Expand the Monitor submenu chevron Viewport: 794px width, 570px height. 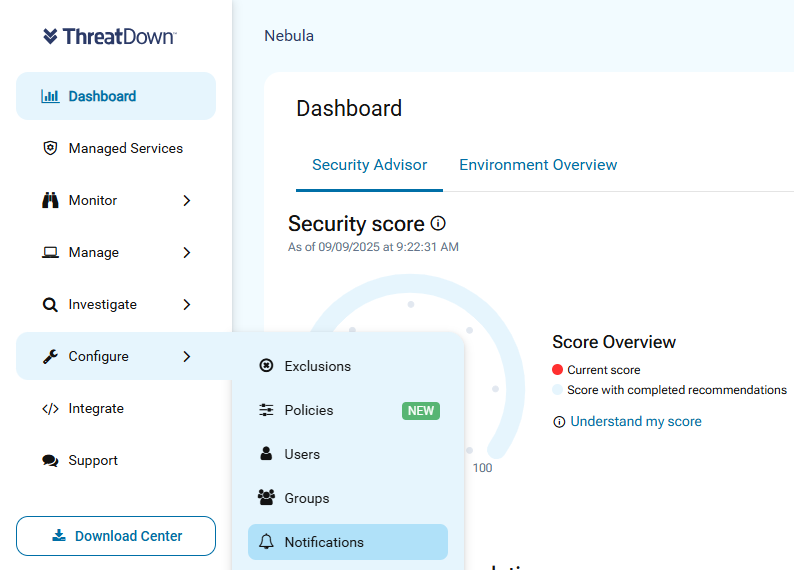pos(187,200)
